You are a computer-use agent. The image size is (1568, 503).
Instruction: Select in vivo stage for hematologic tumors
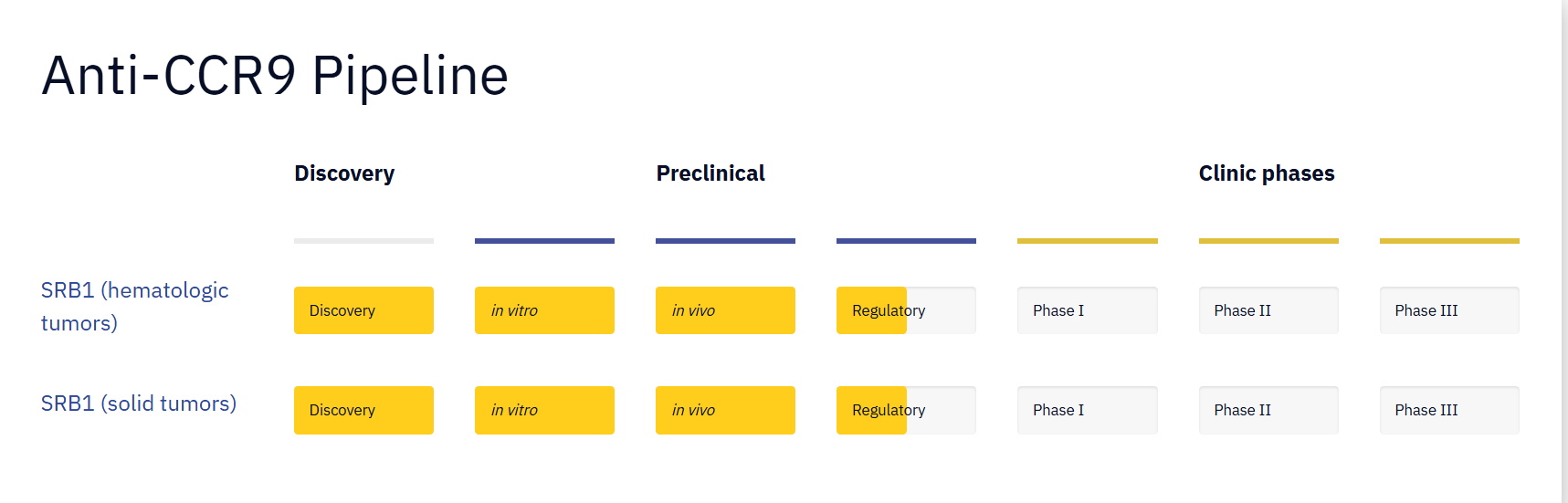pyautogui.click(x=725, y=310)
